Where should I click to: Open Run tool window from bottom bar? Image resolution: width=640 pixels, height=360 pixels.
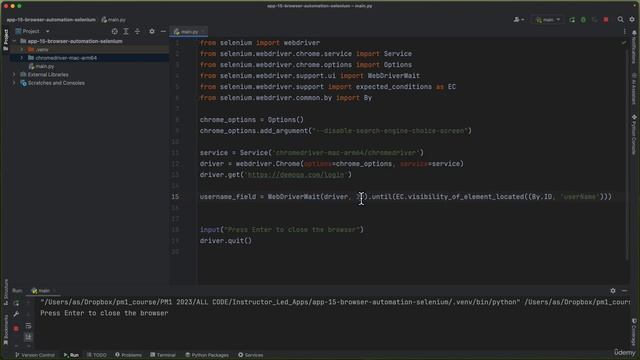(x=71, y=355)
